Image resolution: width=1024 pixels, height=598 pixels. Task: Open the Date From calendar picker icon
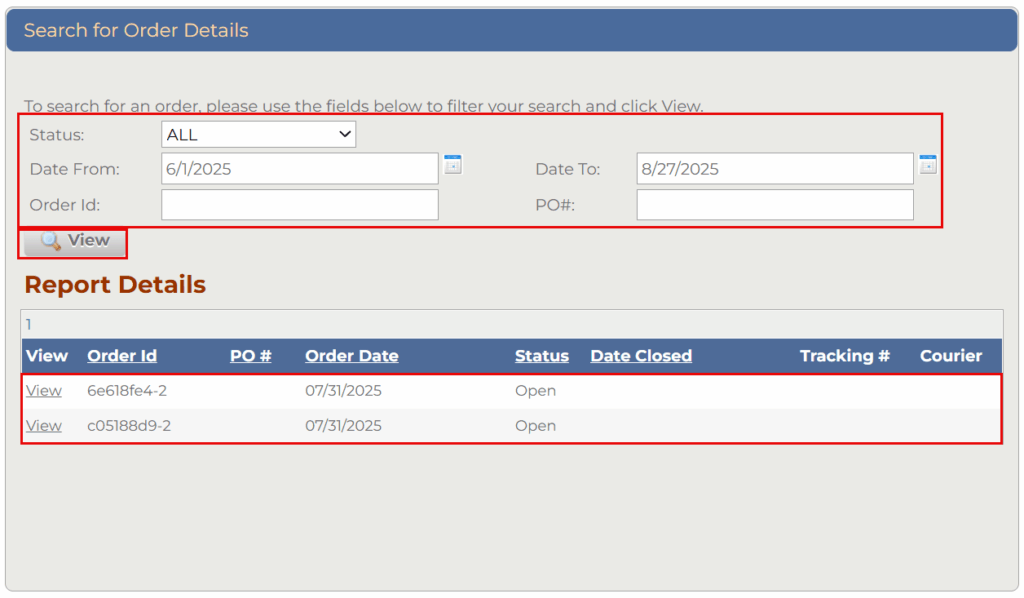tap(453, 165)
